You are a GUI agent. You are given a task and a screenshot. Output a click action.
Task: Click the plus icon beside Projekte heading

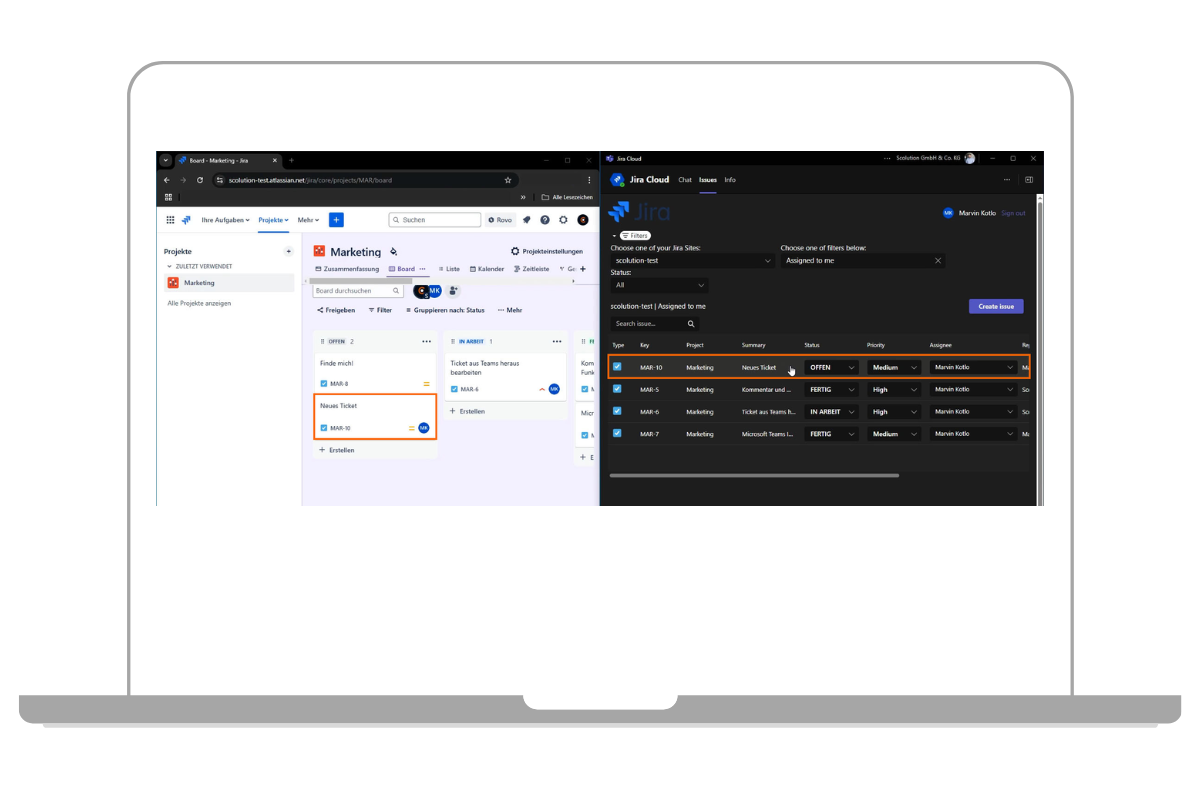(288, 252)
